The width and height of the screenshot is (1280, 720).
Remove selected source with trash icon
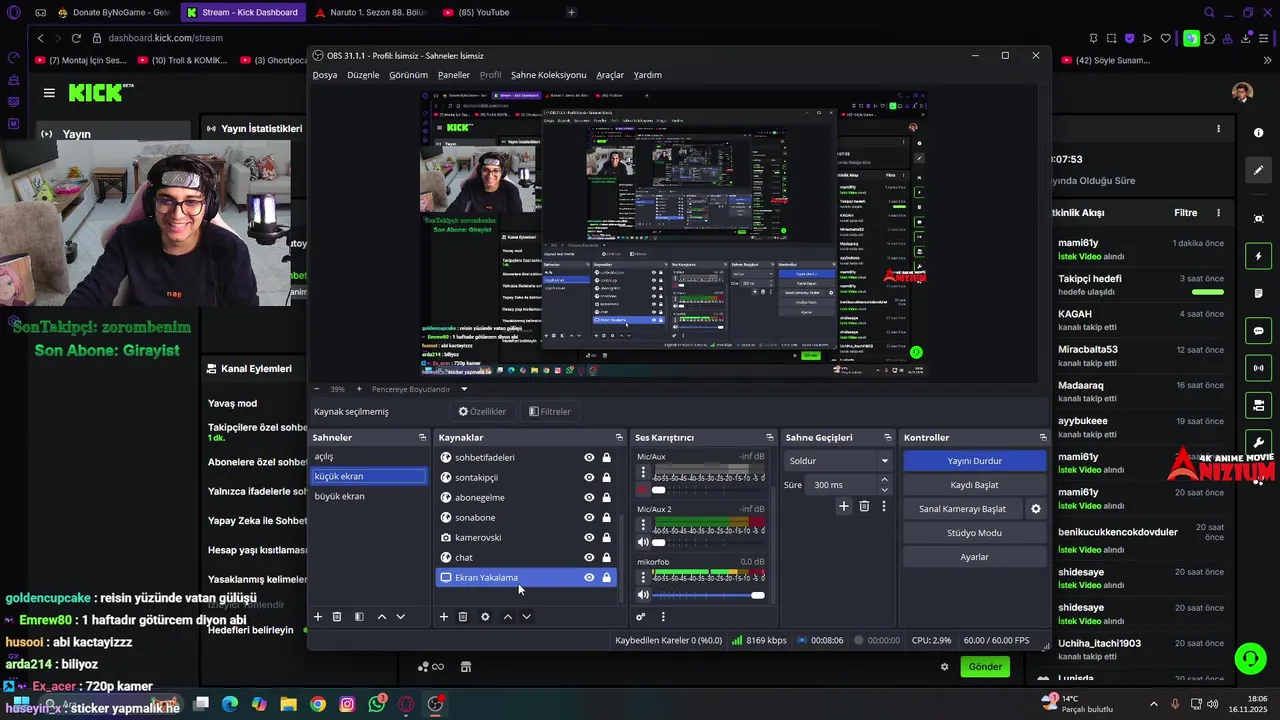(x=463, y=617)
